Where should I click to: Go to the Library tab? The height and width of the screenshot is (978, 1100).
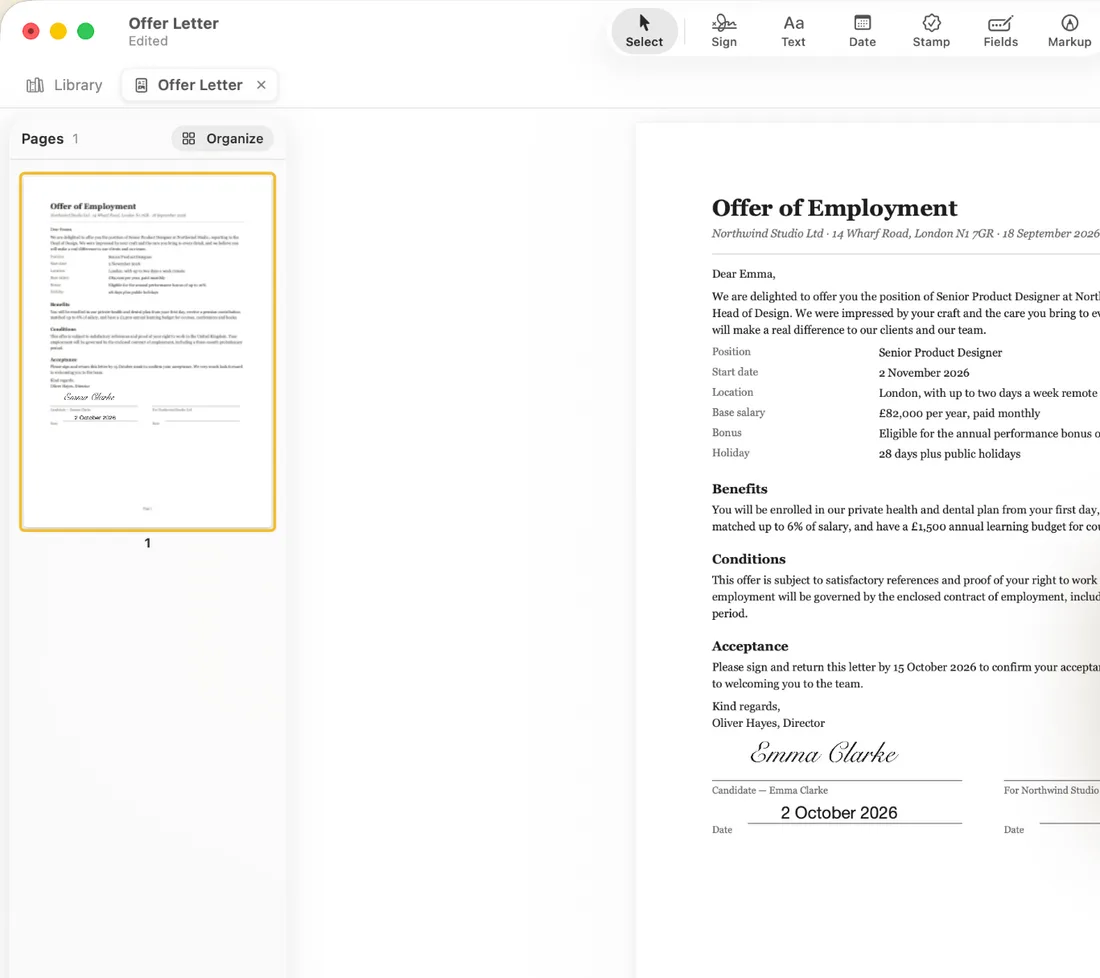[x=65, y=85]
